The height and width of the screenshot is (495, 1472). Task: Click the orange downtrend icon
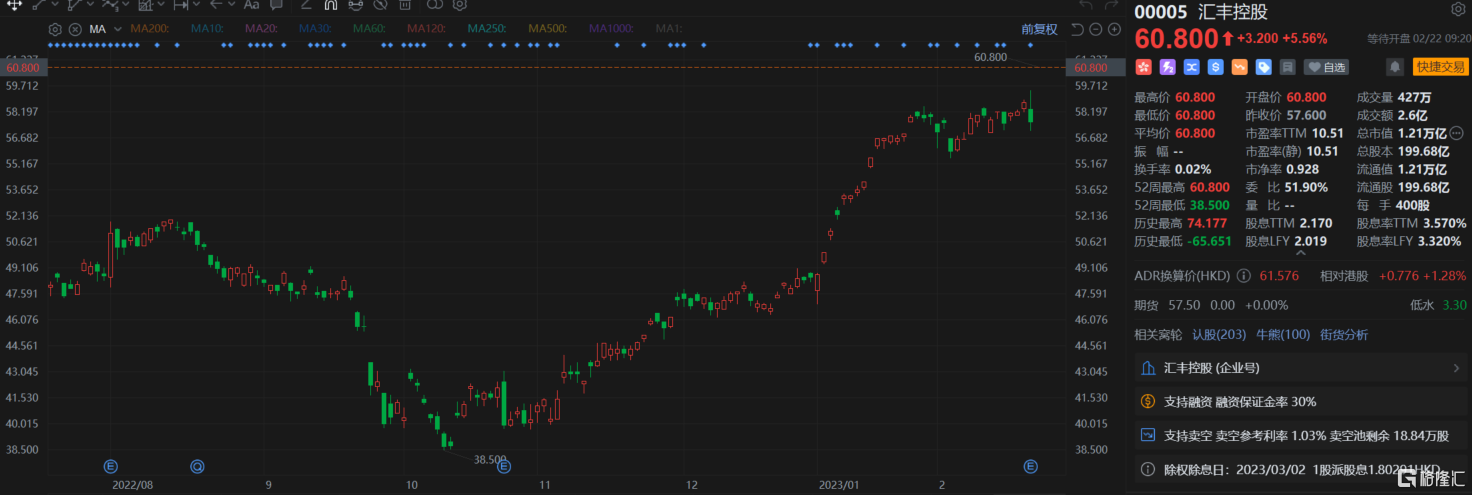1239,67
